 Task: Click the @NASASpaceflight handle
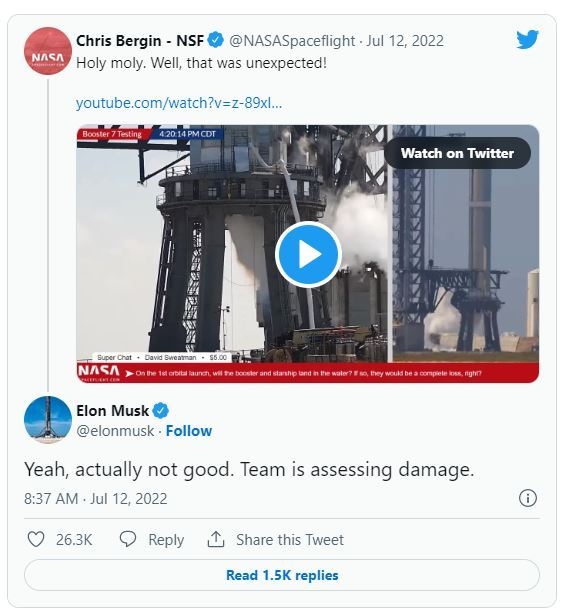pos(292,41)
